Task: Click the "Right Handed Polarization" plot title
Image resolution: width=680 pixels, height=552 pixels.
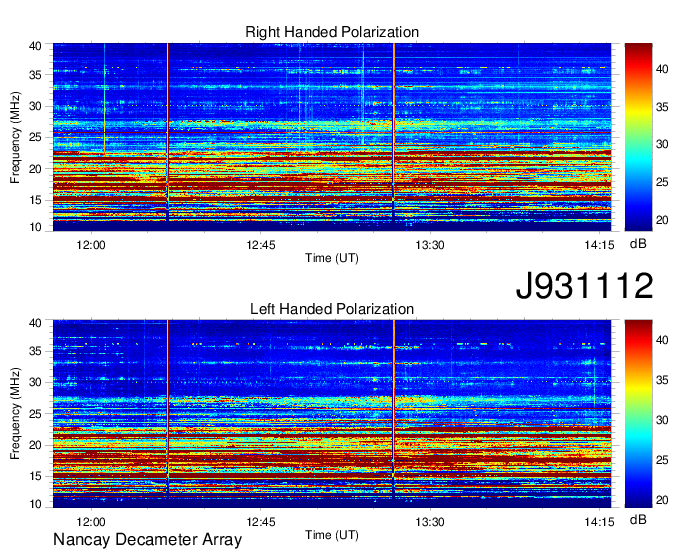Action: (x=332, y=32)
